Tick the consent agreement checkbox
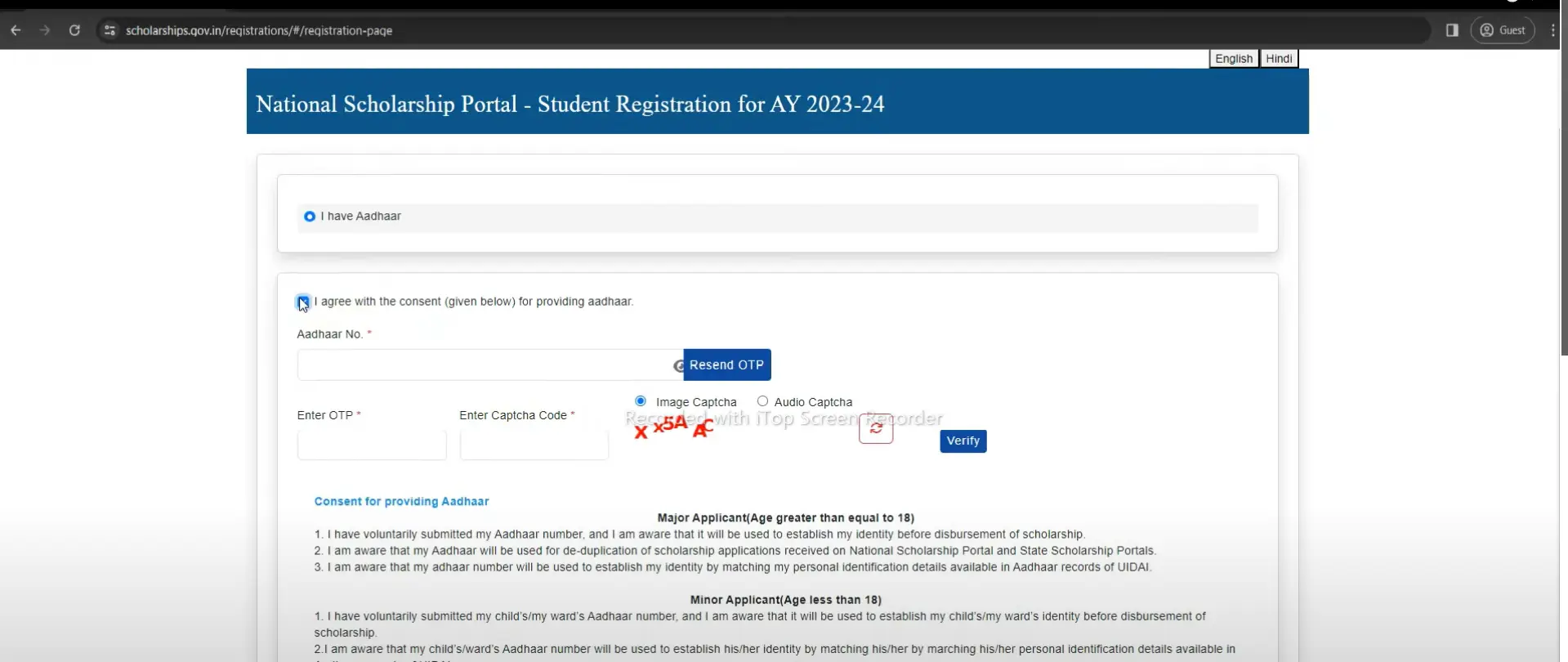 tap(303, 302)
